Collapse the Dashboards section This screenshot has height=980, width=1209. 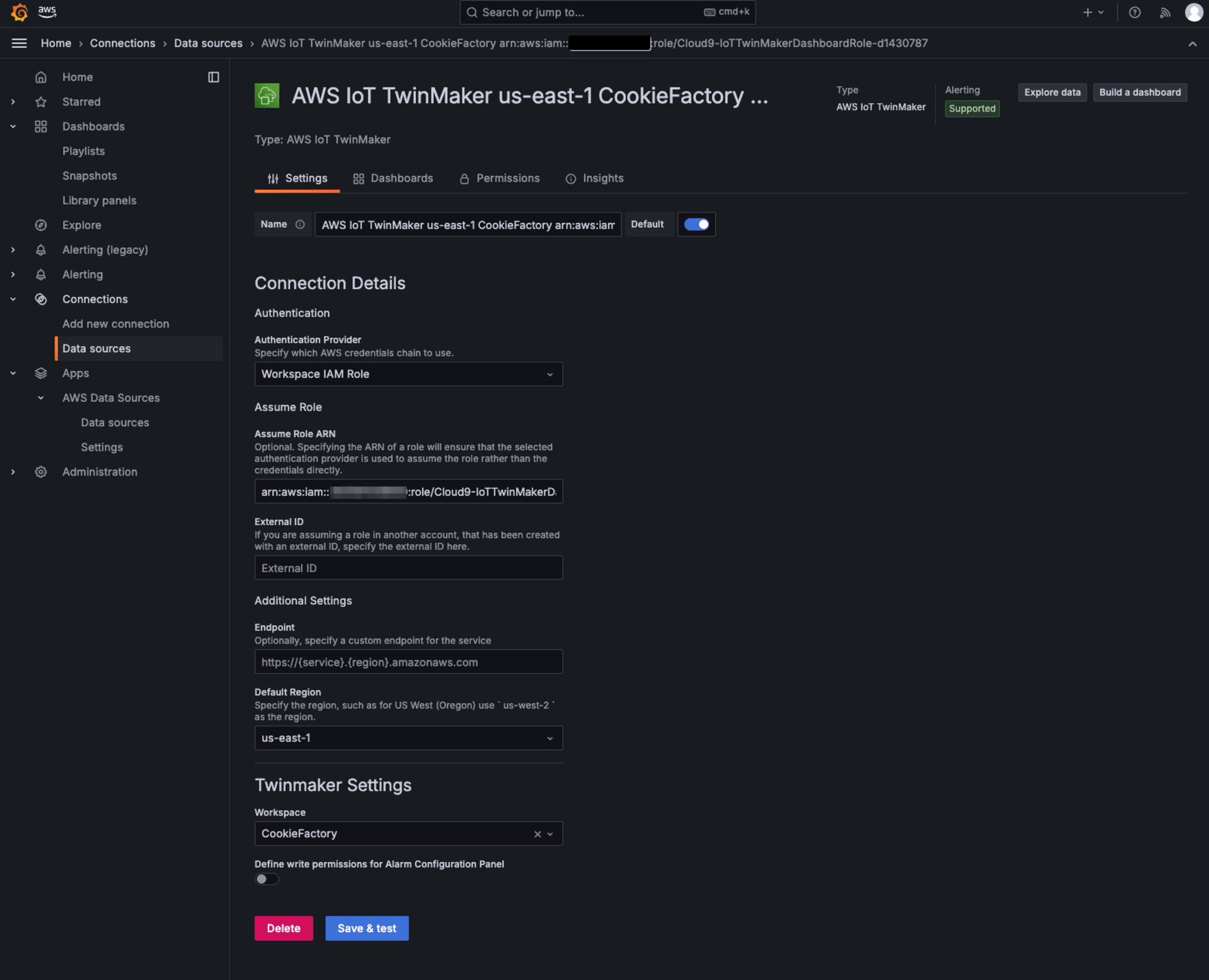coord(13,126)
